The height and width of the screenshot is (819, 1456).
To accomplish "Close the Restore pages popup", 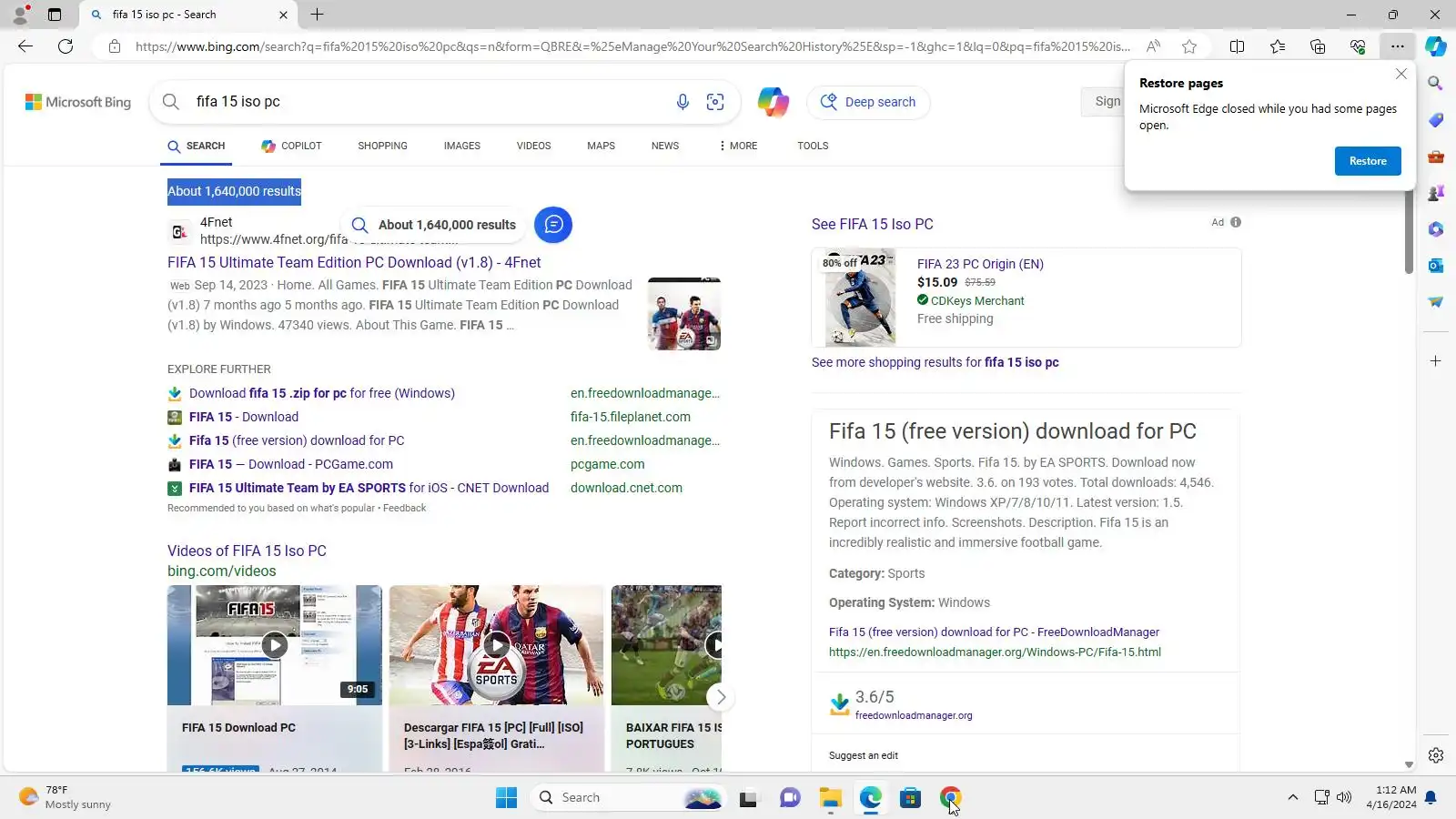I will click(1401, 75).
